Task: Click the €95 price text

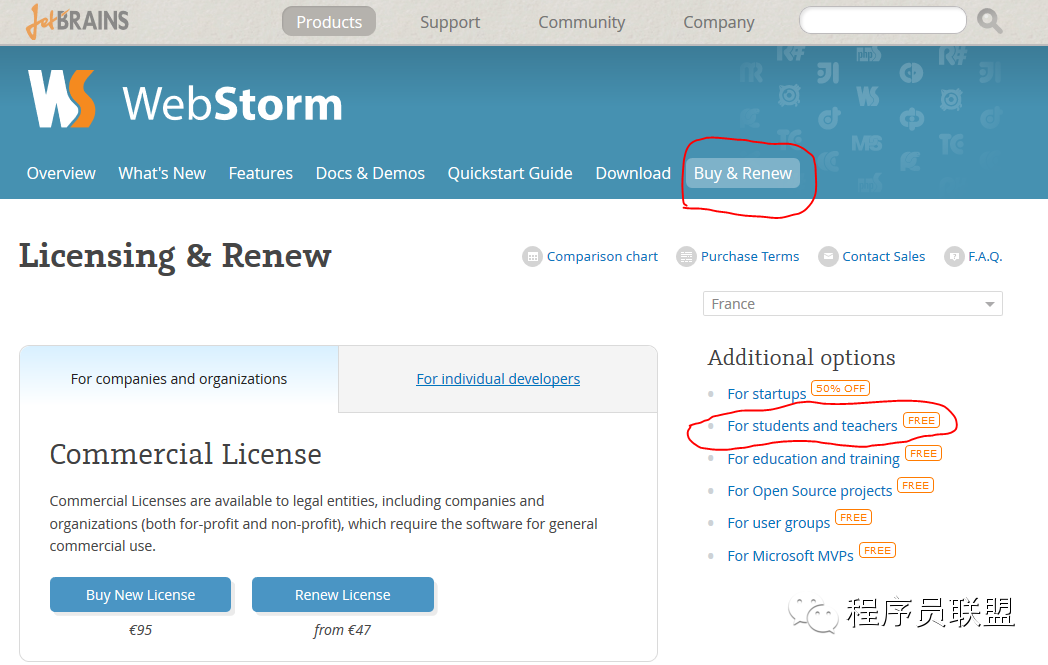Action: (140, 630)
